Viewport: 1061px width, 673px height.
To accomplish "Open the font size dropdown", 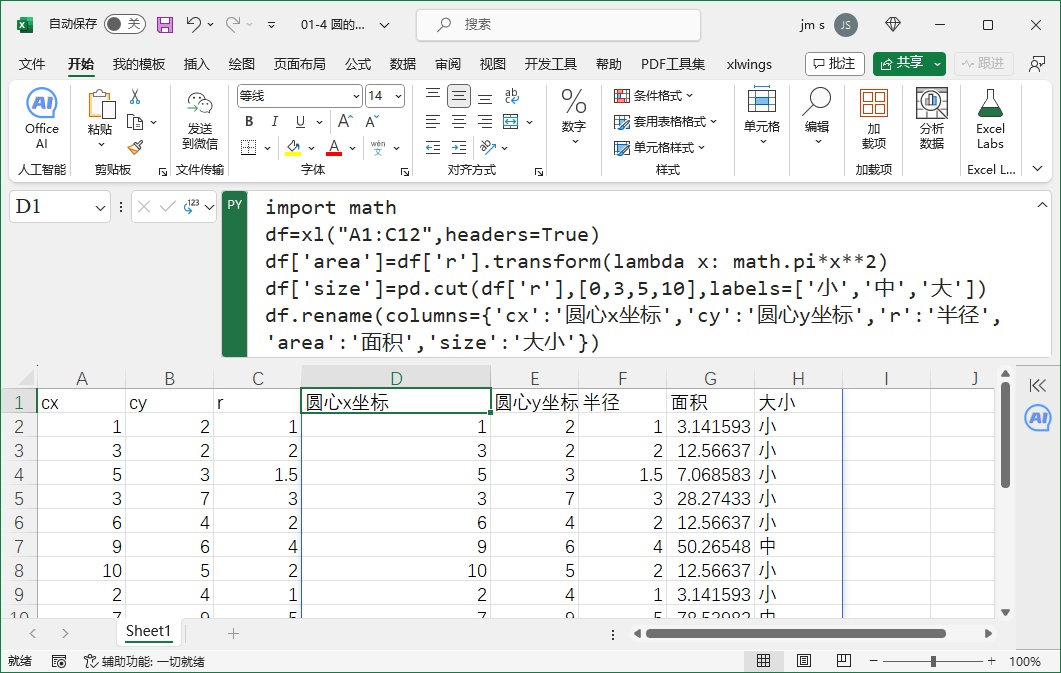I will pos(399,97).
